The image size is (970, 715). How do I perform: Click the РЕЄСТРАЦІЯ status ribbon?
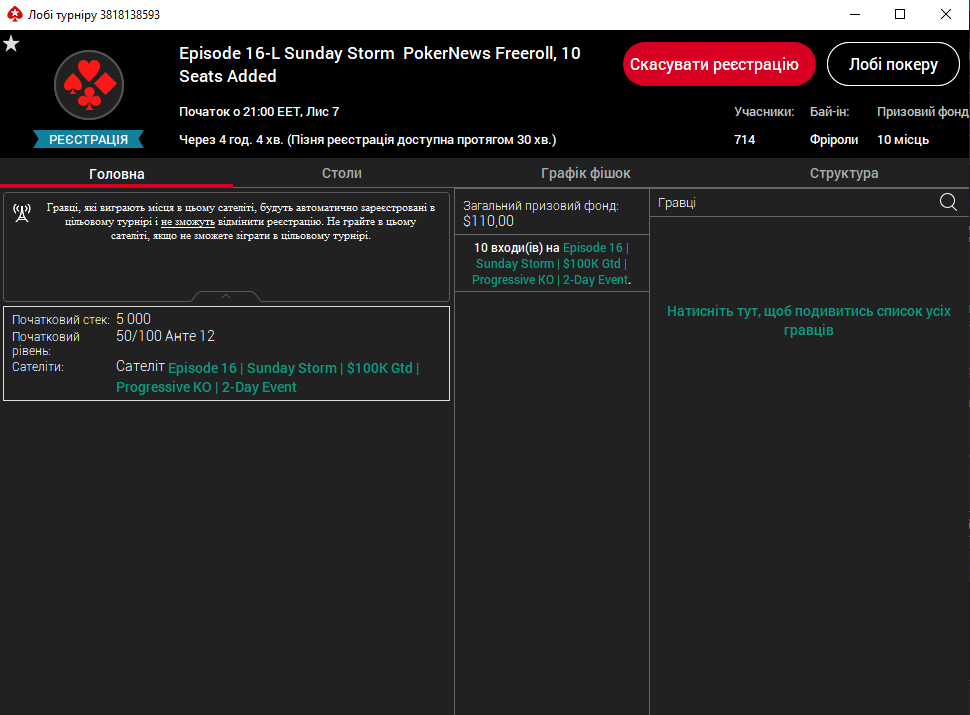pos(88,139)
